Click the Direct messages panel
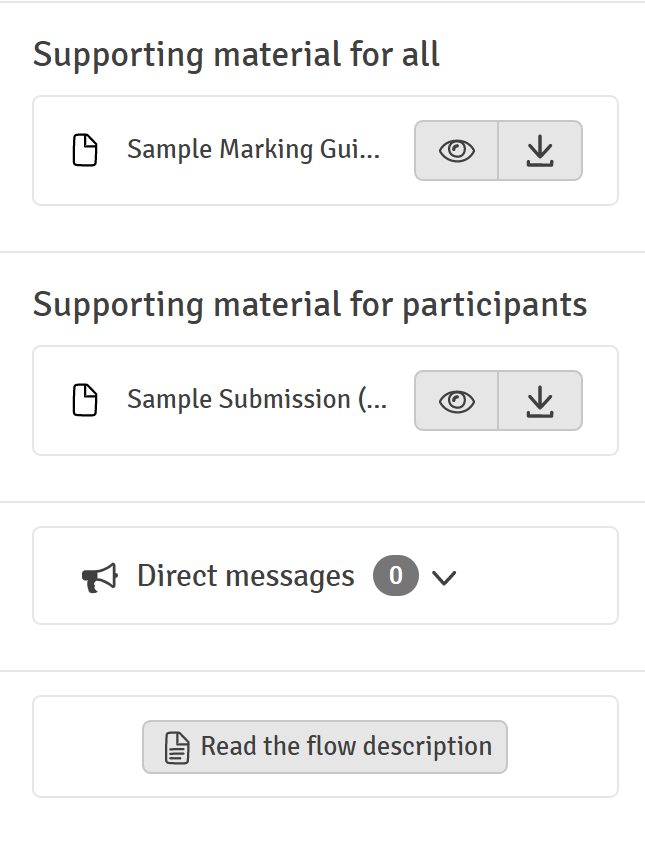Screen dimensions: 645x842 (325, 576)
